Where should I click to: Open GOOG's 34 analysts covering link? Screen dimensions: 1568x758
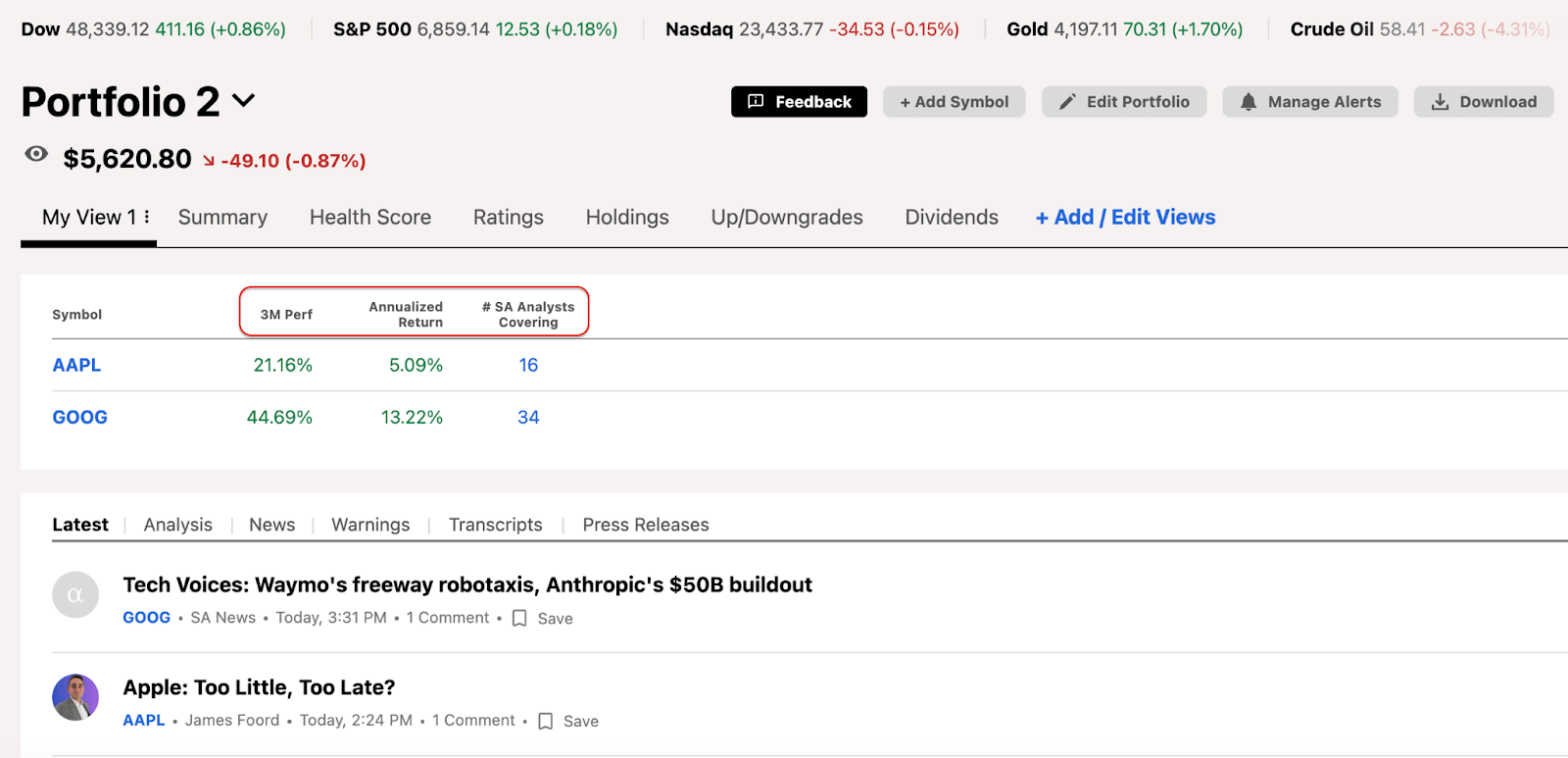tap(528, 417)
